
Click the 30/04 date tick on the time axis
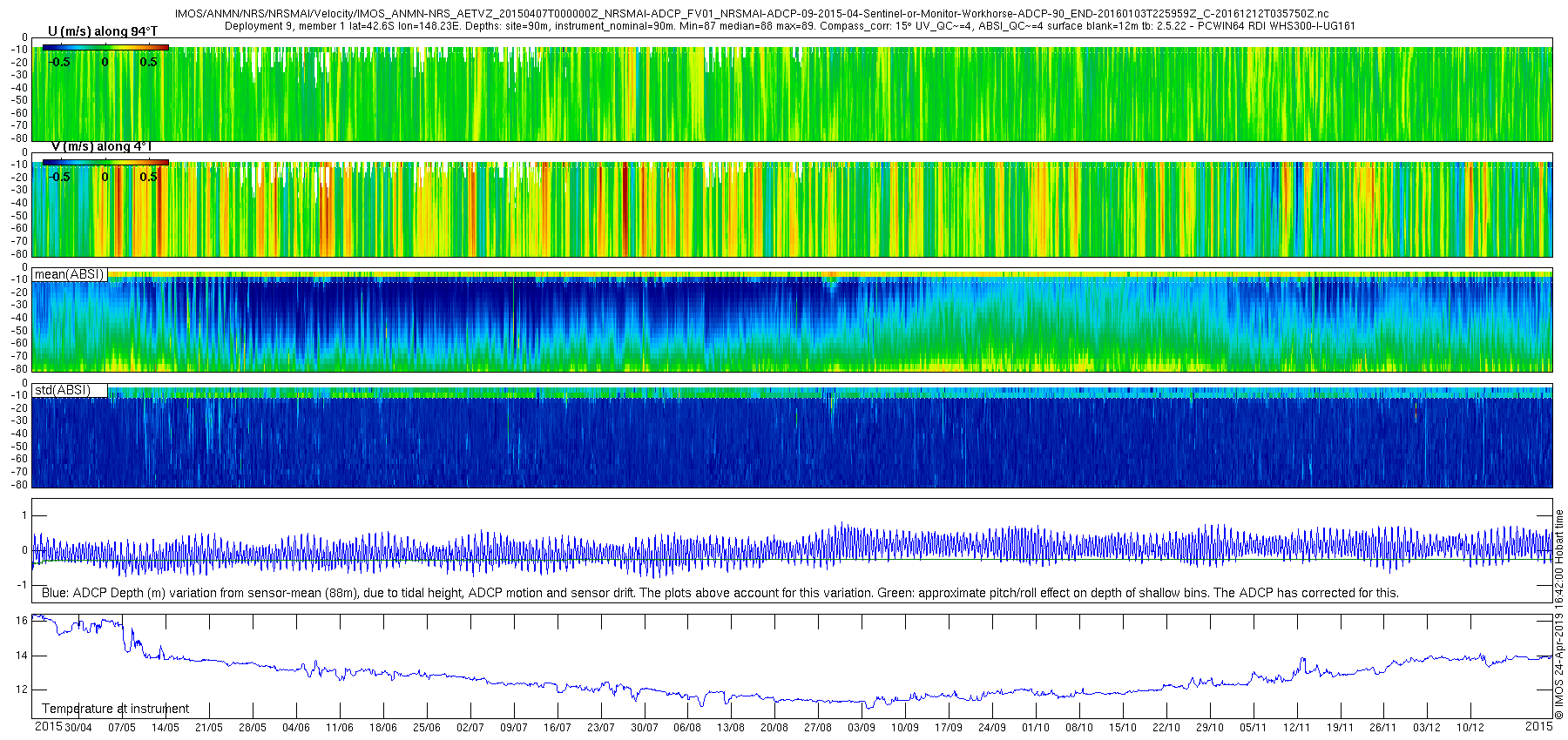pyautogui.click(x=78, y=728)
